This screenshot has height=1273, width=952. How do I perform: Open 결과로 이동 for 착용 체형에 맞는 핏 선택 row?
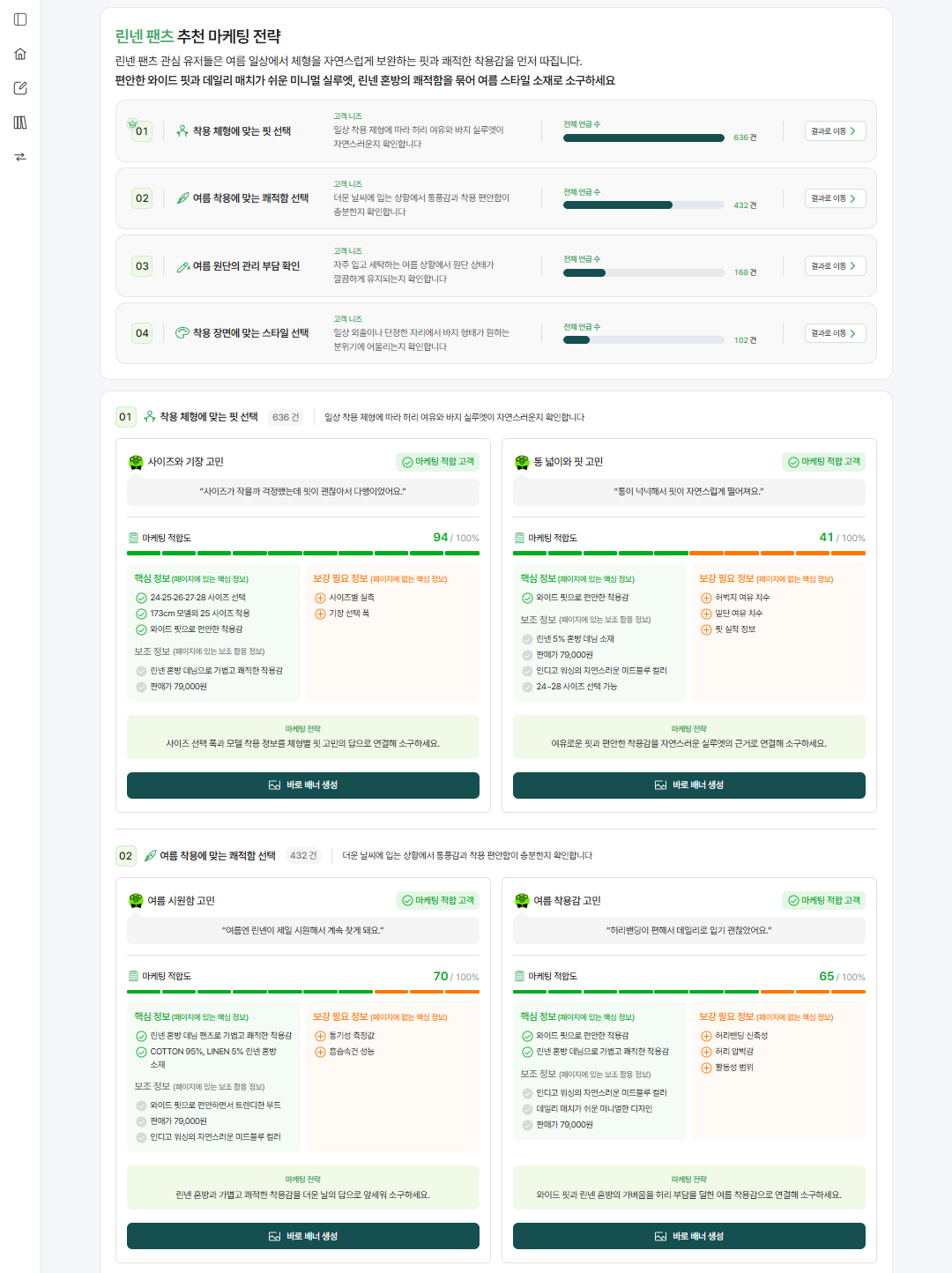coord(835,131)
